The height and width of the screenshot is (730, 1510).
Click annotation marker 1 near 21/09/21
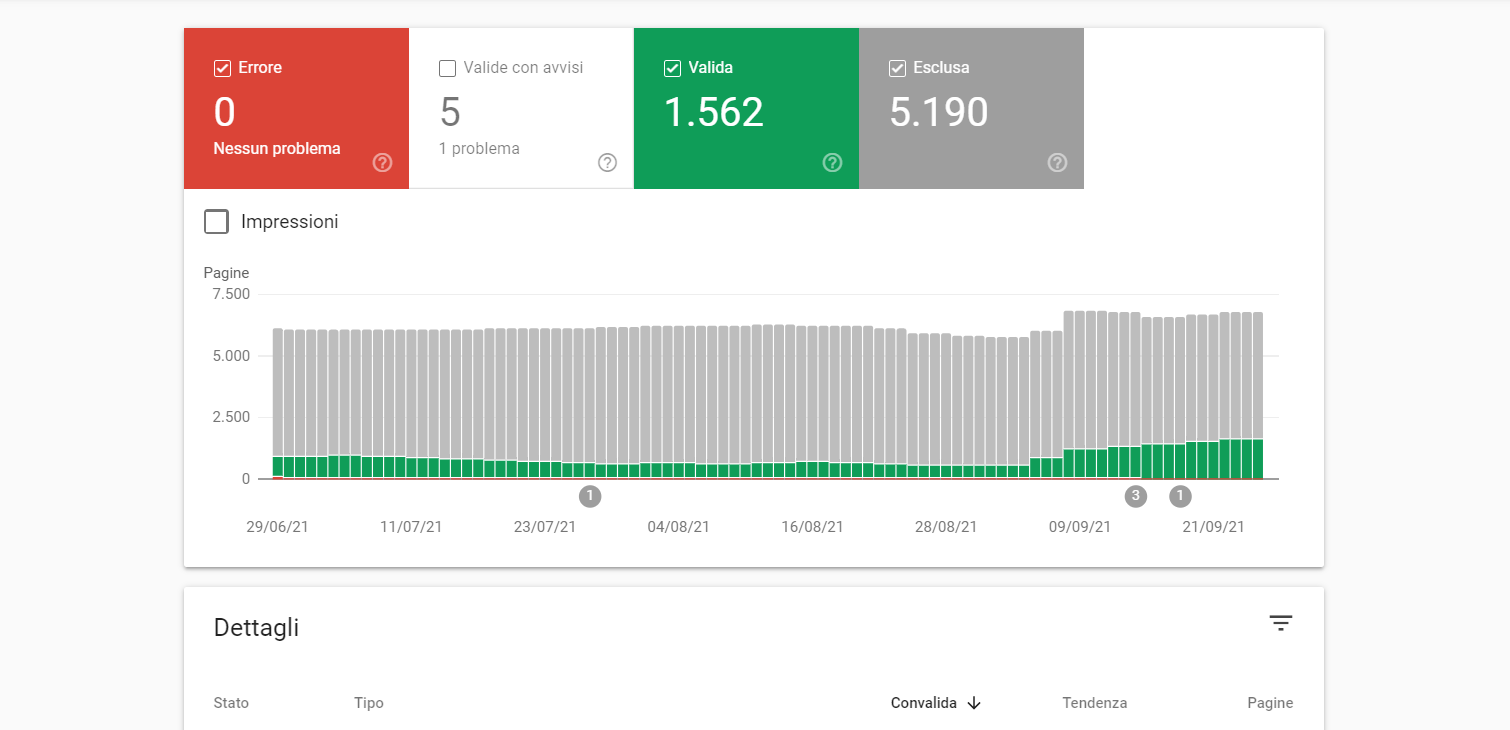point(1180,496)
